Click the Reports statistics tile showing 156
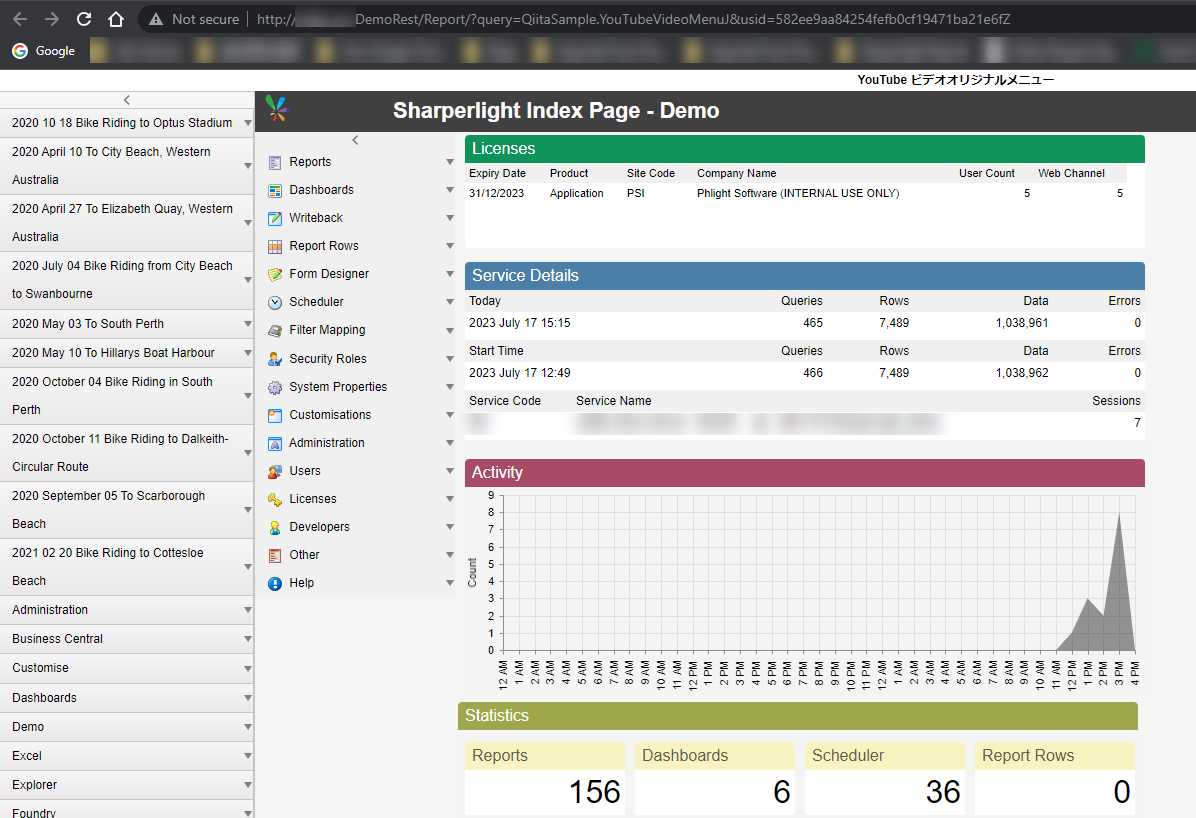 point(545,778)
